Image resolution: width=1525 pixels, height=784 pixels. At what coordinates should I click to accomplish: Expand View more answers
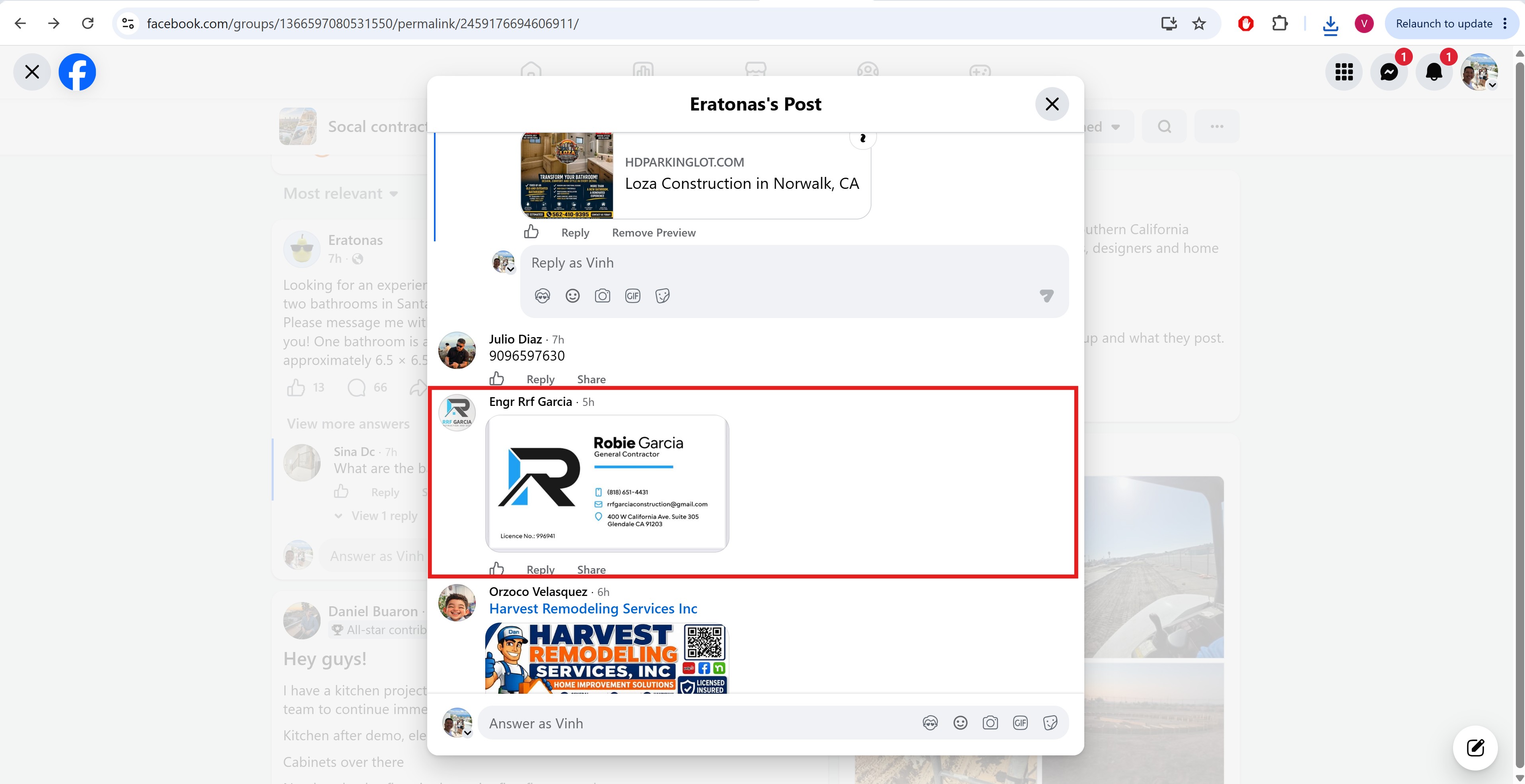(x=348, y=424)
